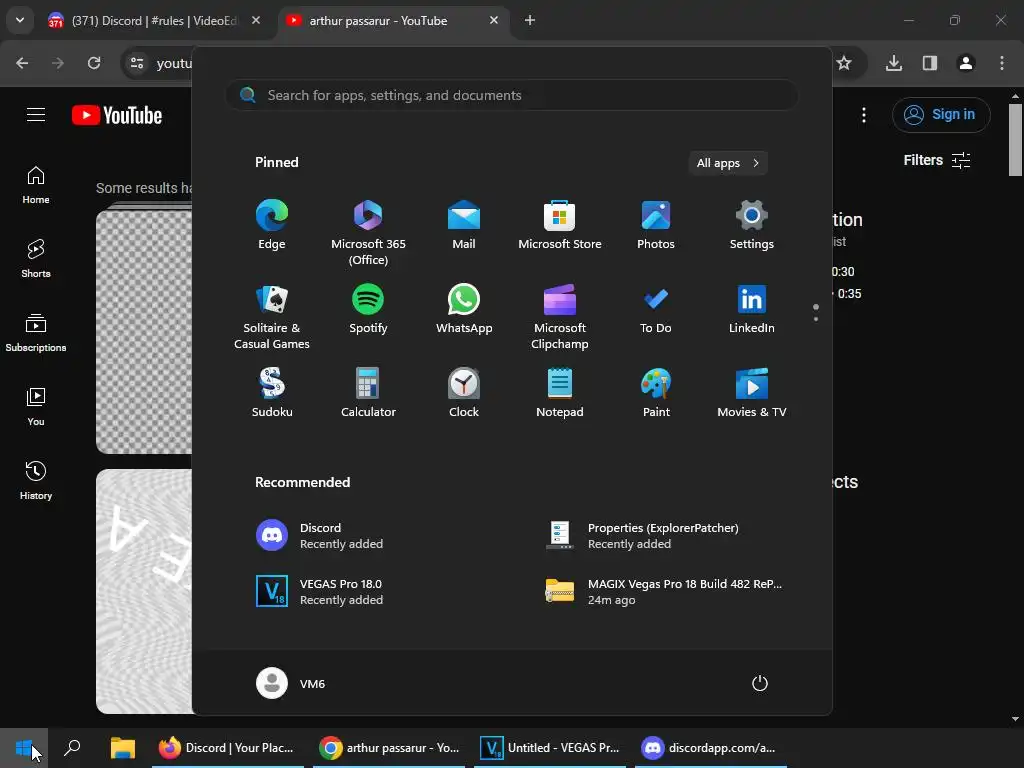Image resolution: width=1024 pixels, height=768 pixels.
Task: Open YouTube History in sidebar
Action: pyautogui.click(x=36, y=481)
